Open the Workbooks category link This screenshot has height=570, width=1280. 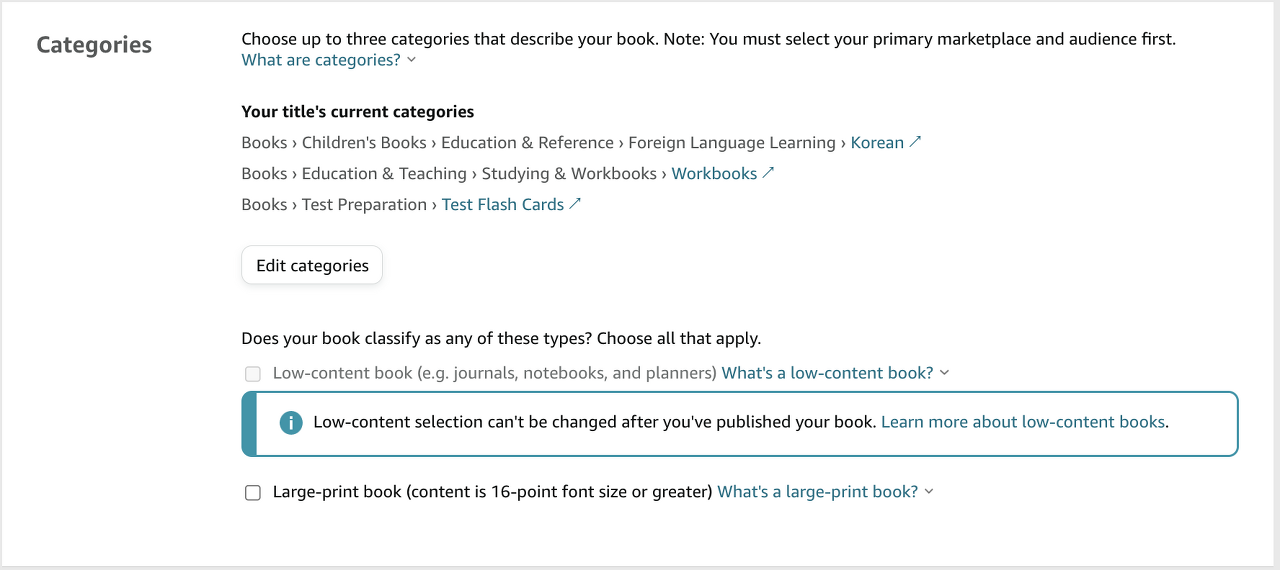tap(714, 174)
